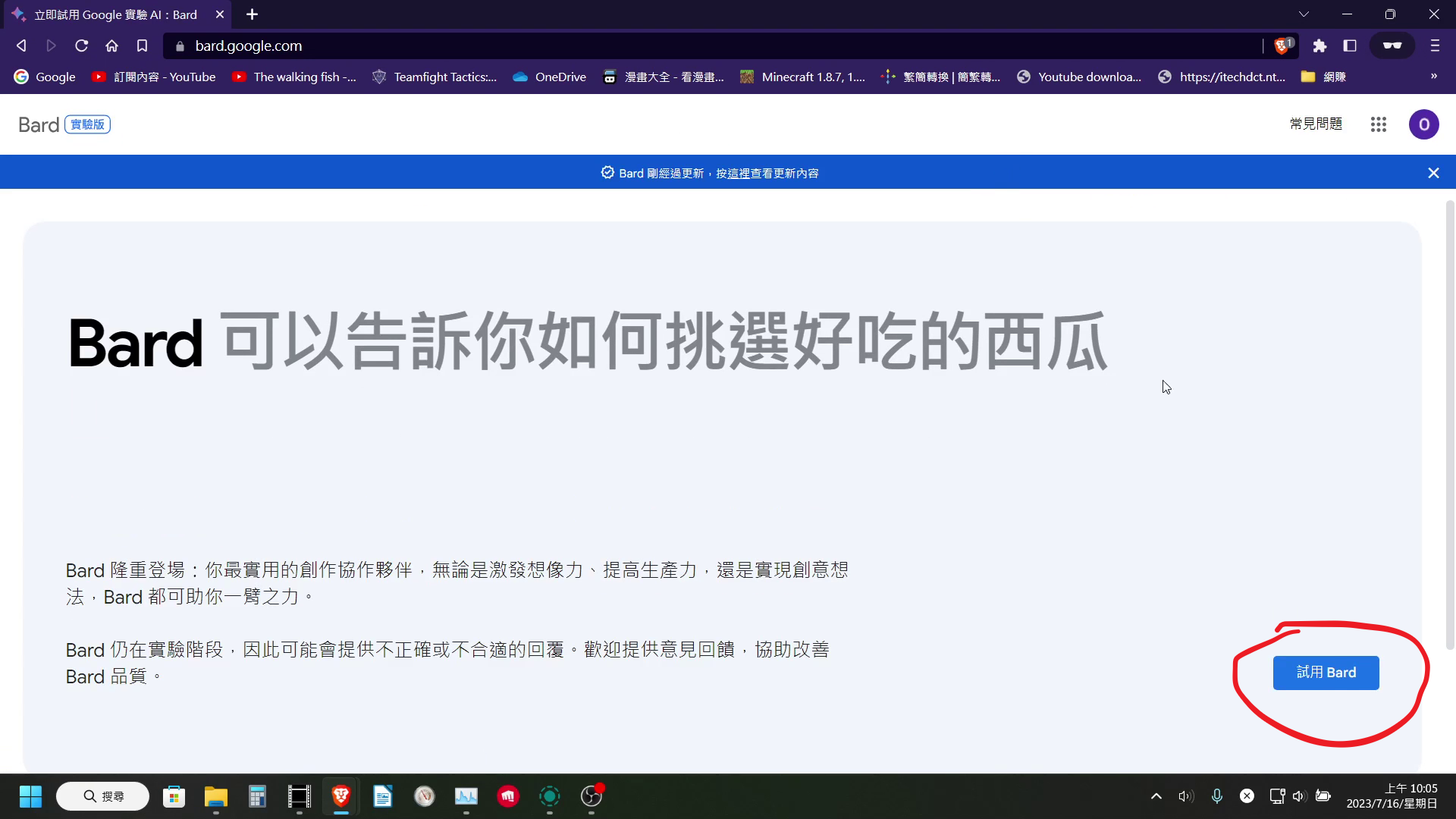
Task: Click the Bard logo in page header
Action: point(39,124)
